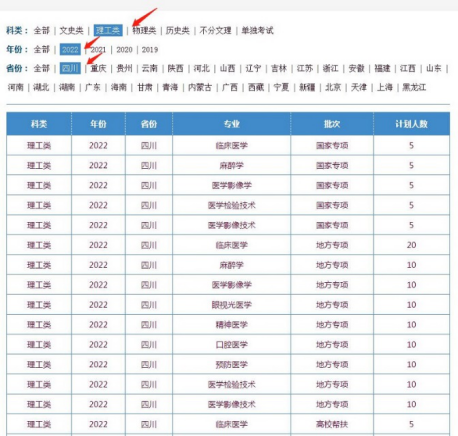The image size is (458, 436).
Task: Choose 西藏 province filter
Action: (256, 88)
